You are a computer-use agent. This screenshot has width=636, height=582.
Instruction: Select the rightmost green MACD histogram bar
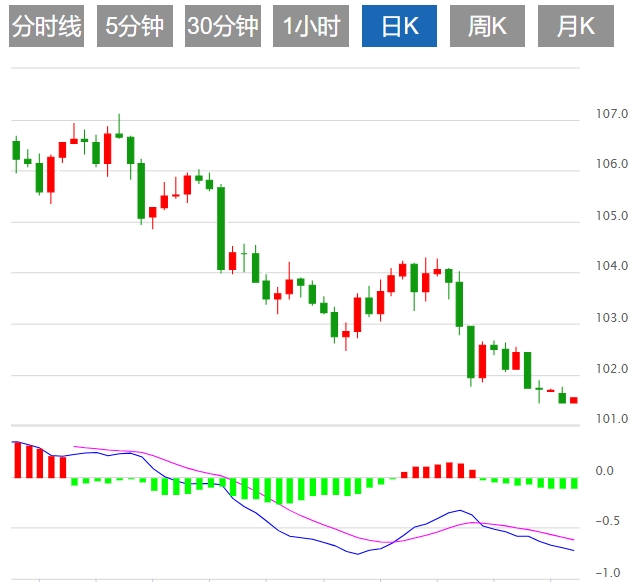tap(574, 483)
